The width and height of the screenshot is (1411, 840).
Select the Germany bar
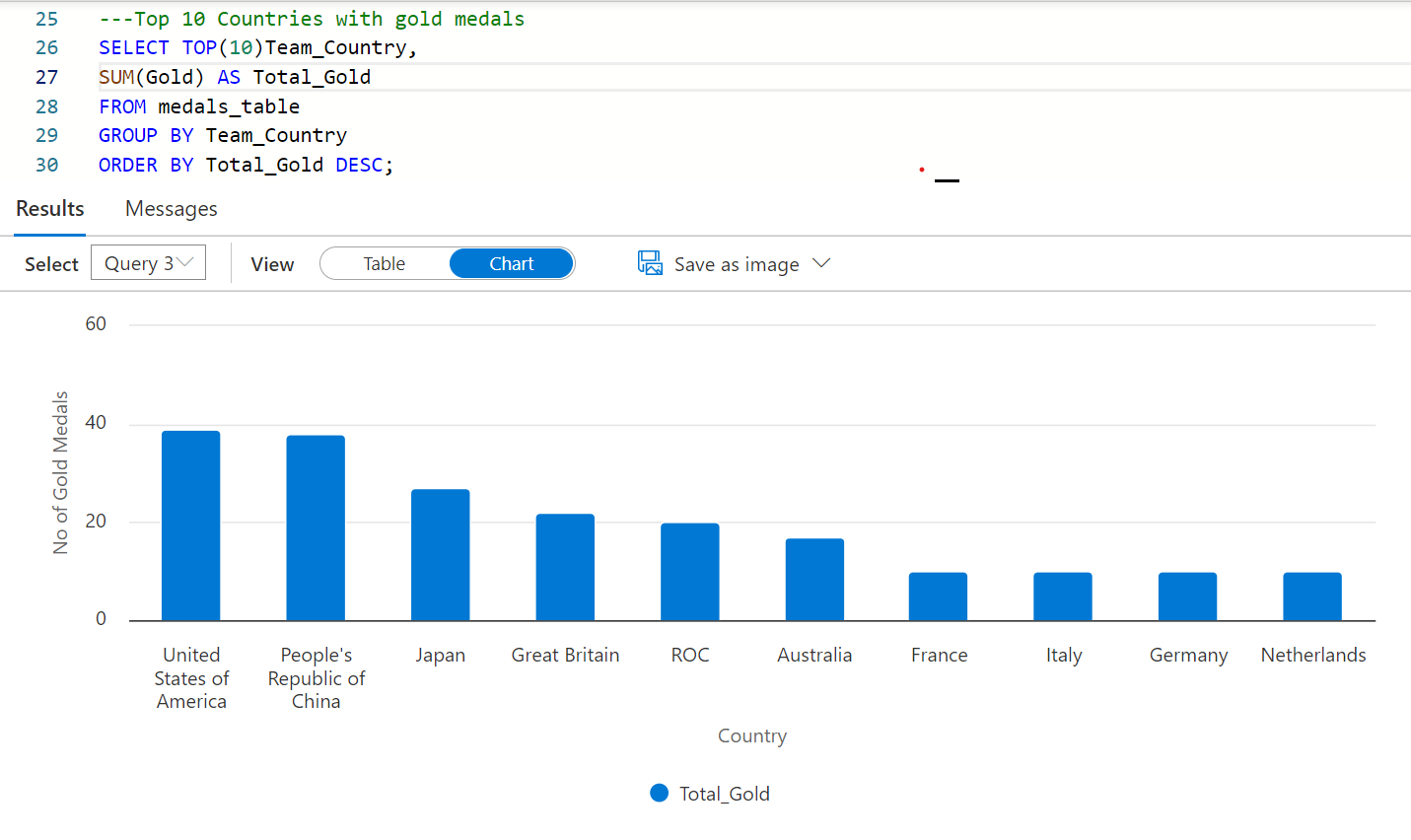1188,596
